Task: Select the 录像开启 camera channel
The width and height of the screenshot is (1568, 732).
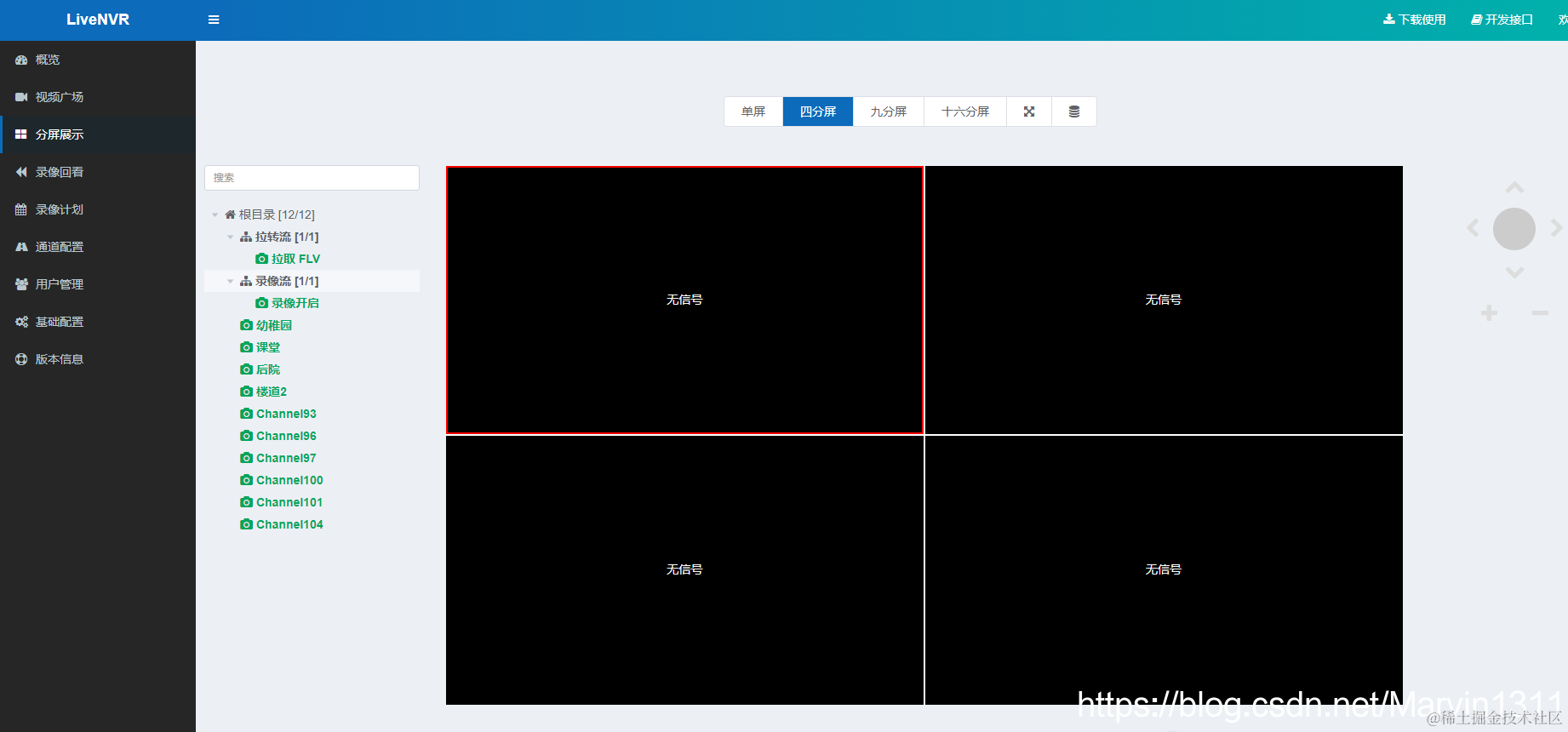Action: [295, 303]
